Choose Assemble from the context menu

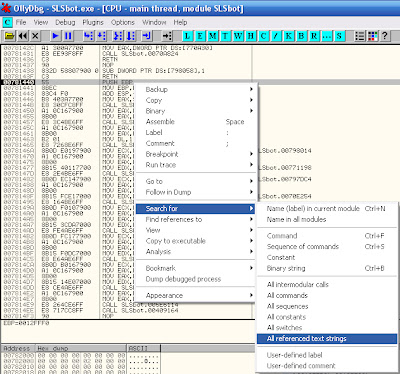point(195,122)
